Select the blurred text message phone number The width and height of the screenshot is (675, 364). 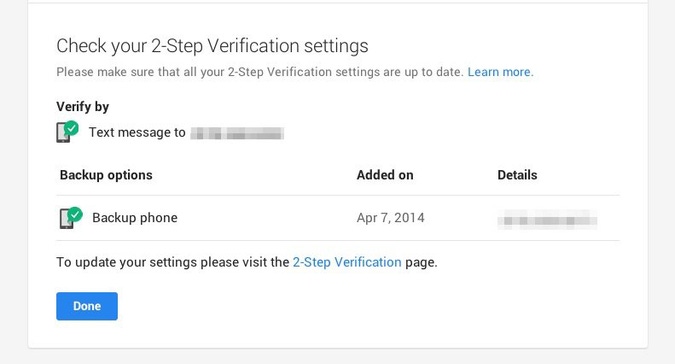pyautogui.click(x=237, y=133)
